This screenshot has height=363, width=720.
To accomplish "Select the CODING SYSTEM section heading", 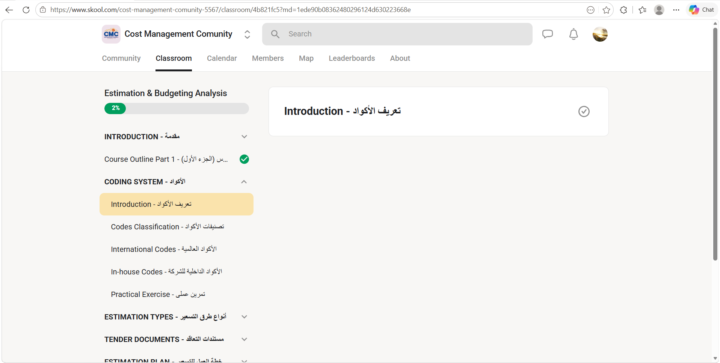I will [145, 182].
